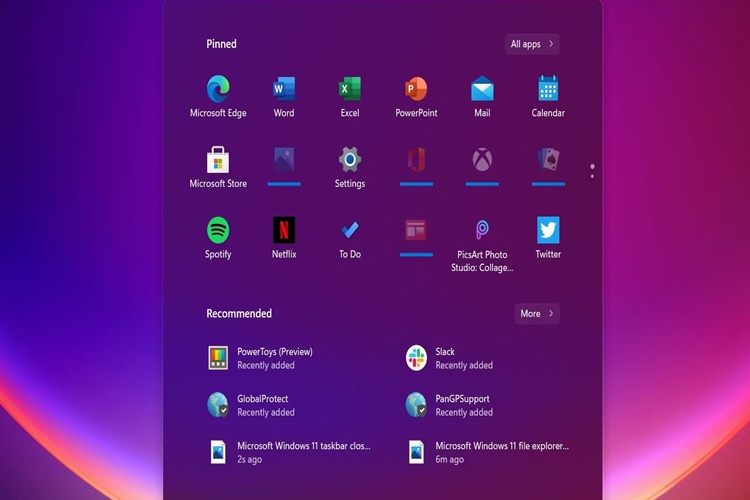Click "Recently added" under PanGPSupport
This screenshot has height=500, width=750.
pos(464,412)
